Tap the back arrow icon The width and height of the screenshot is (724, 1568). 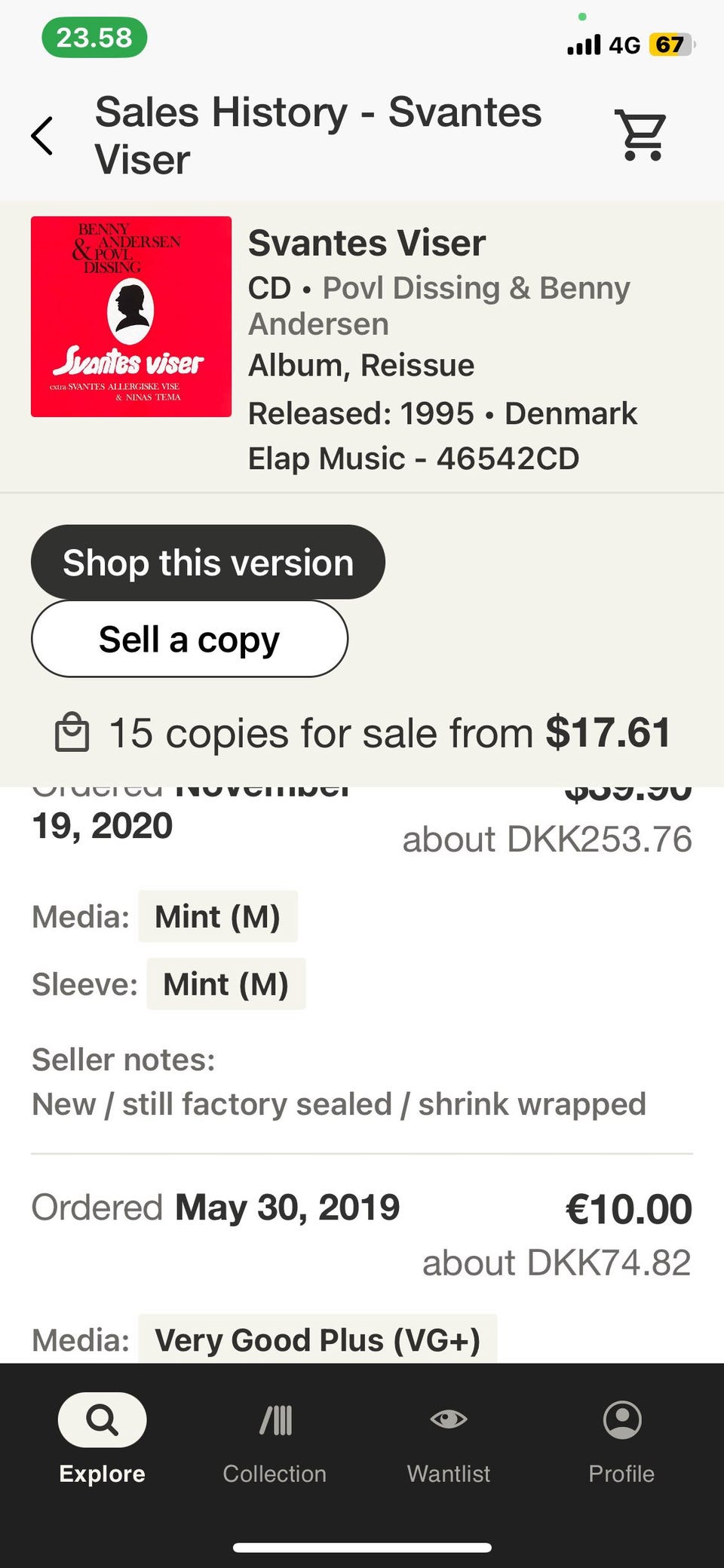(x=42, y=136)
